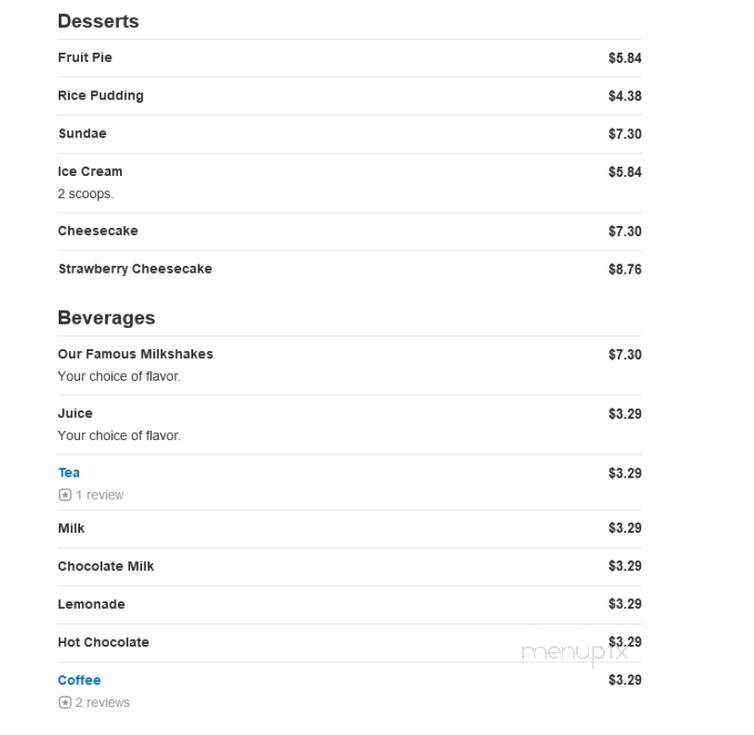Image resolution: width=754 pixels, height=735 pixels.
Task: Click the Beverages section heading
Action: coord(106,318)
